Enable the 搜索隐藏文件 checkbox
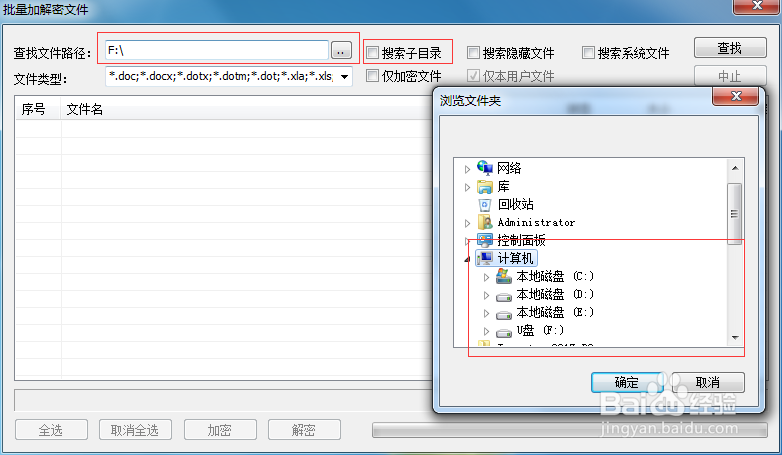This screenshot has width=782, height=455. (473, 52)
